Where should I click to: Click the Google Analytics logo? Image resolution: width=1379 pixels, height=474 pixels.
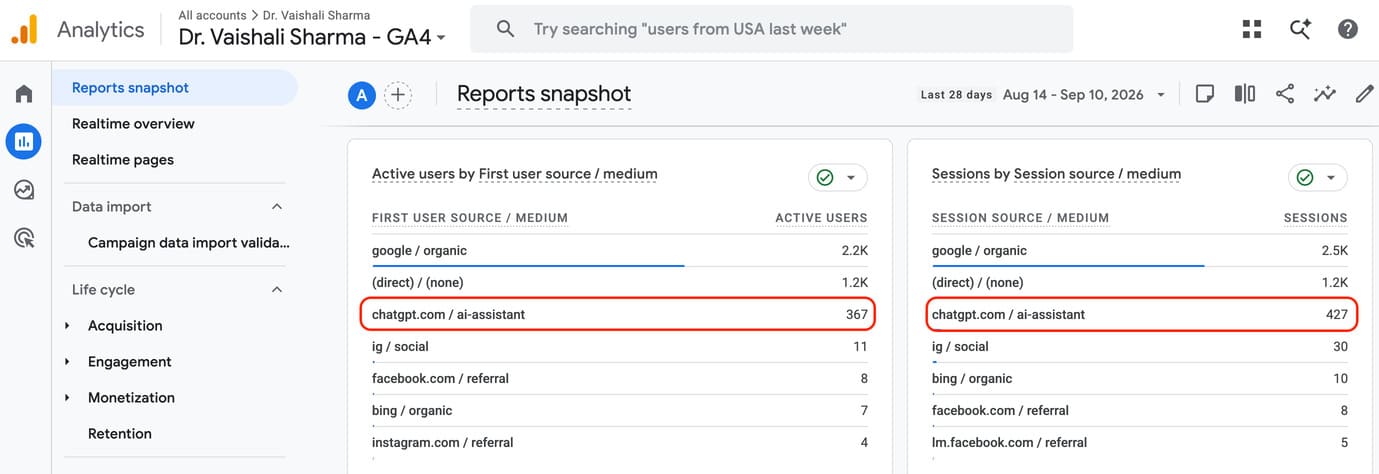pos(24,30)
